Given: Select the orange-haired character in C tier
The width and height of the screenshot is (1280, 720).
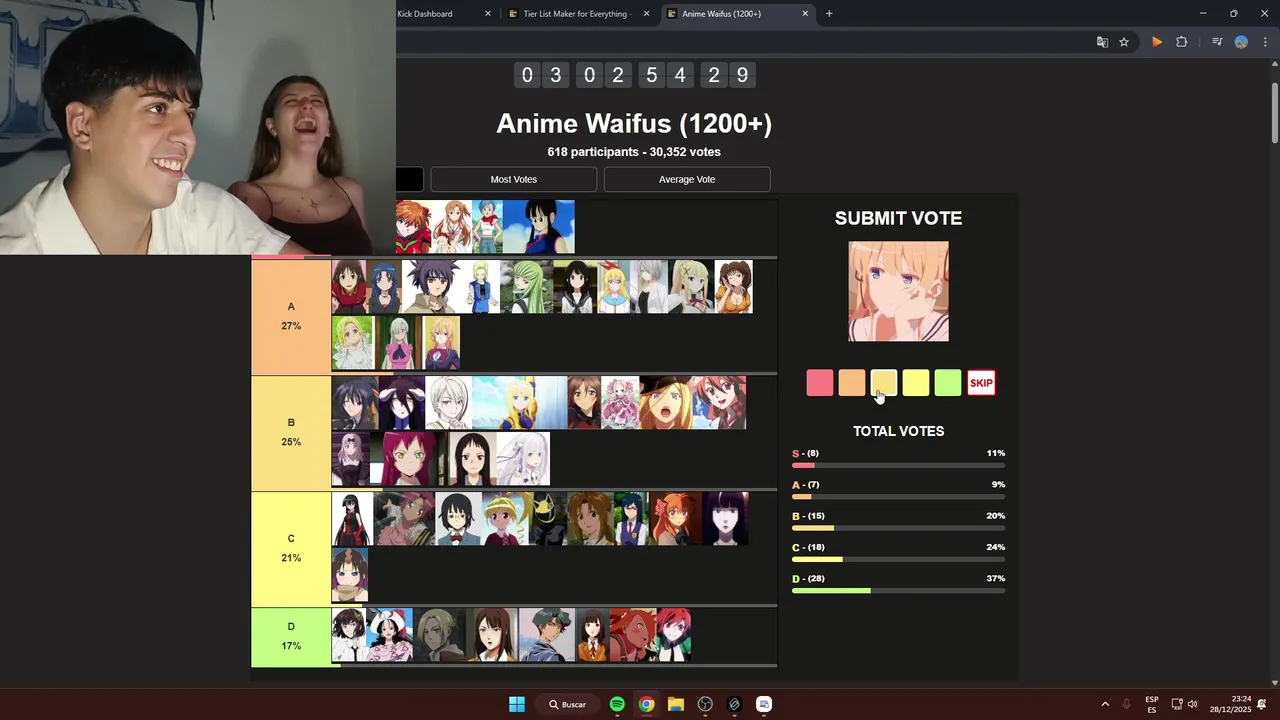Looking at the screenshot, I should click(676, 519).
